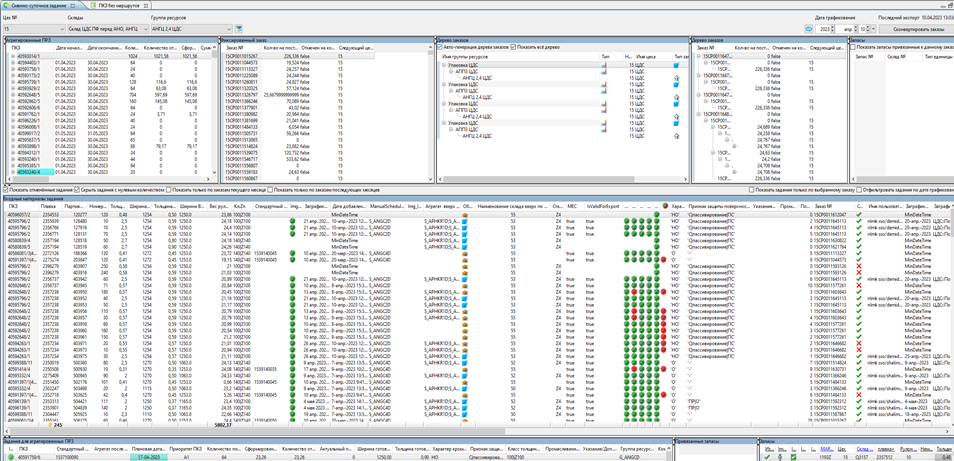Click the house icon in the first АНГЦ 2,4 ЦДС row

tap(677, 78)
